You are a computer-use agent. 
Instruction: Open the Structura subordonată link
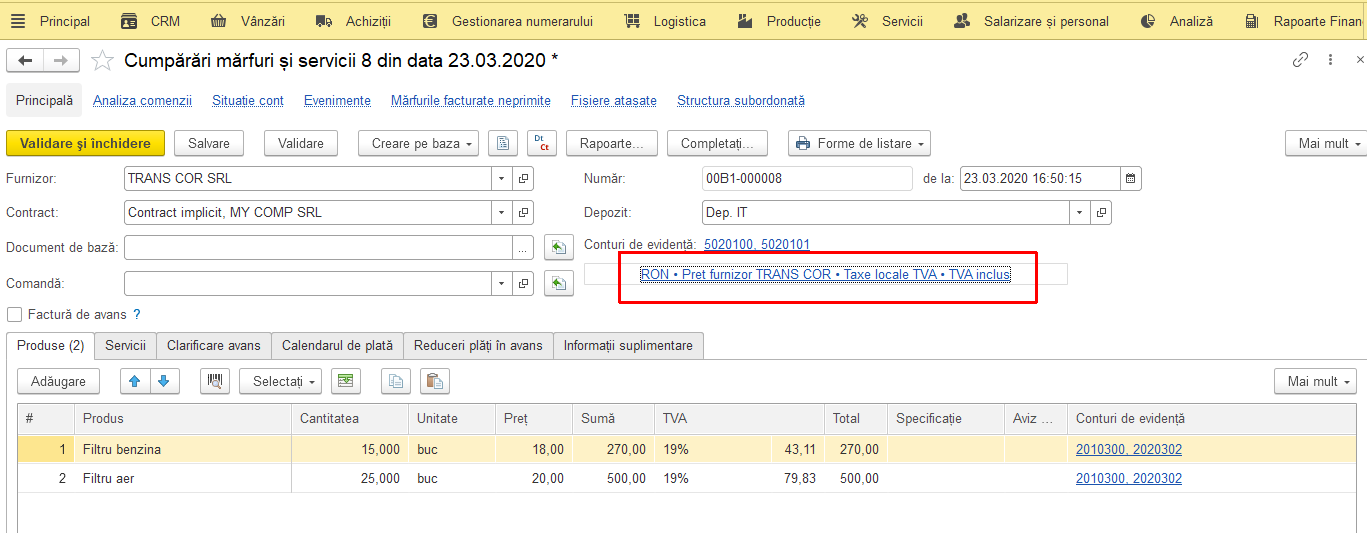tap(741, 100)
